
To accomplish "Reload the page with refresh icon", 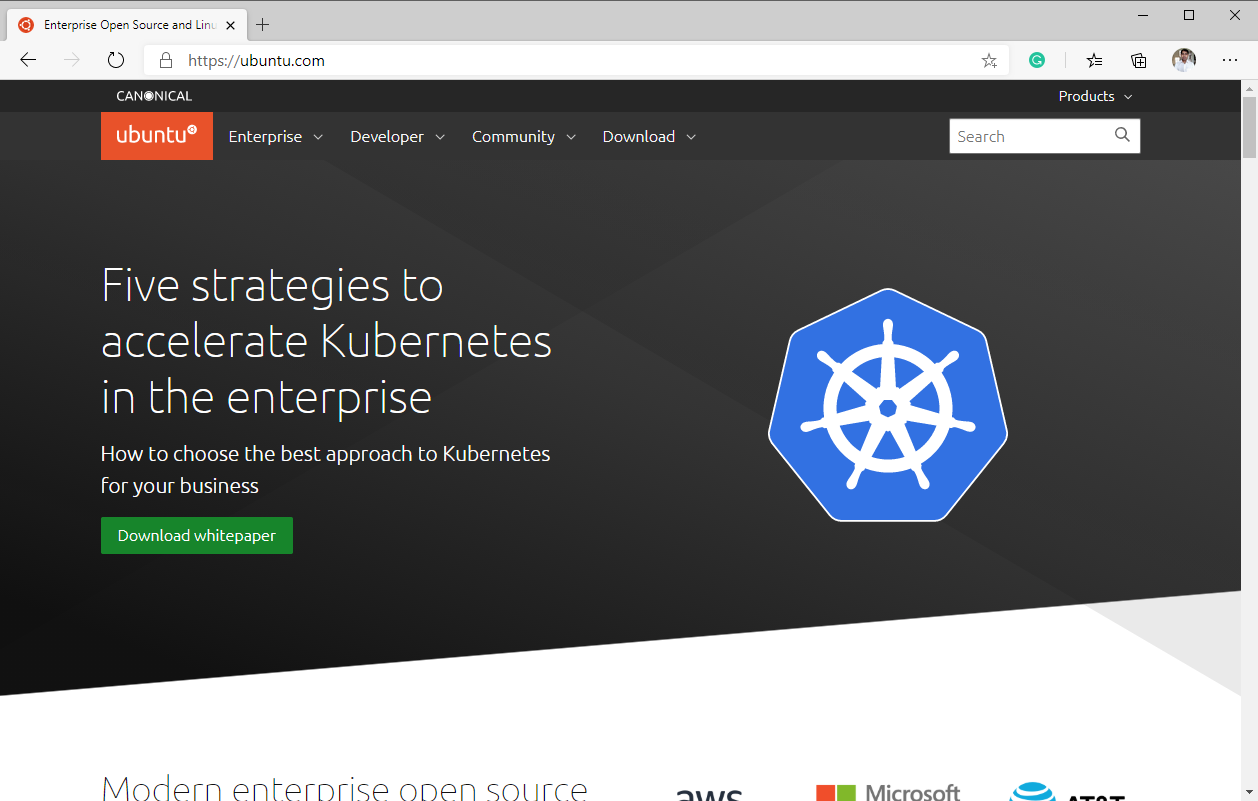I will point(116,60).
